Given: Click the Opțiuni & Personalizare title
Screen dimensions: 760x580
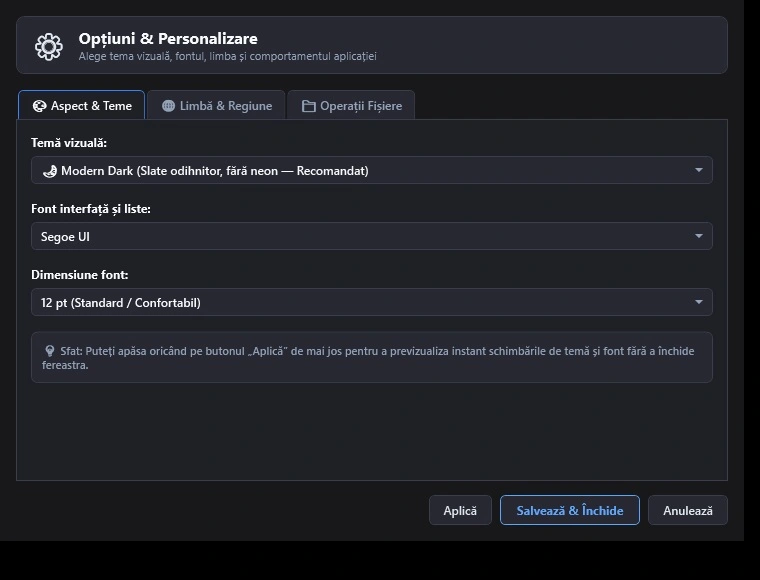Looking at the screenshot, I should point(168,39).
